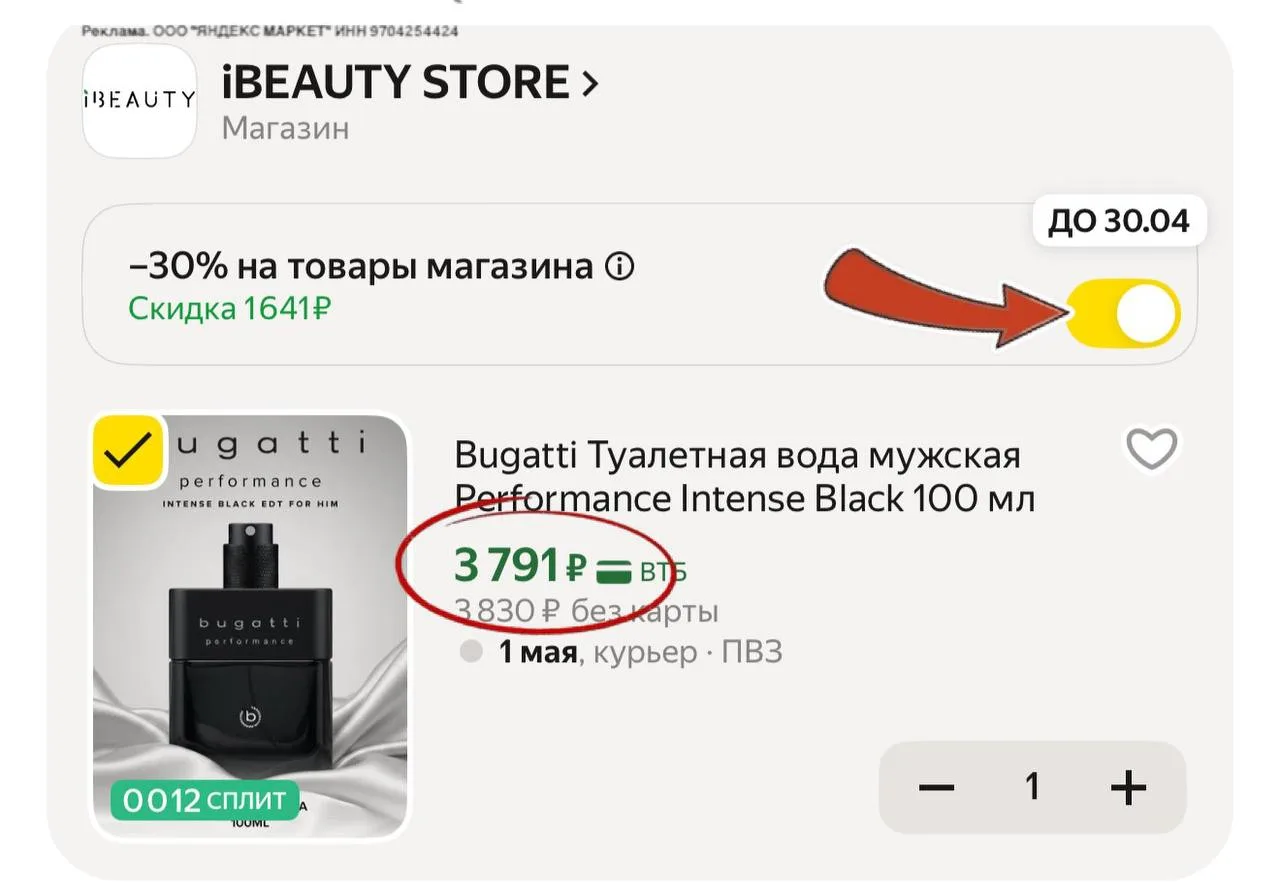The height and width of the screenshot is (896, 1280).
Task: Click the 0012 Сплит badge
Action: pos(206,800)
